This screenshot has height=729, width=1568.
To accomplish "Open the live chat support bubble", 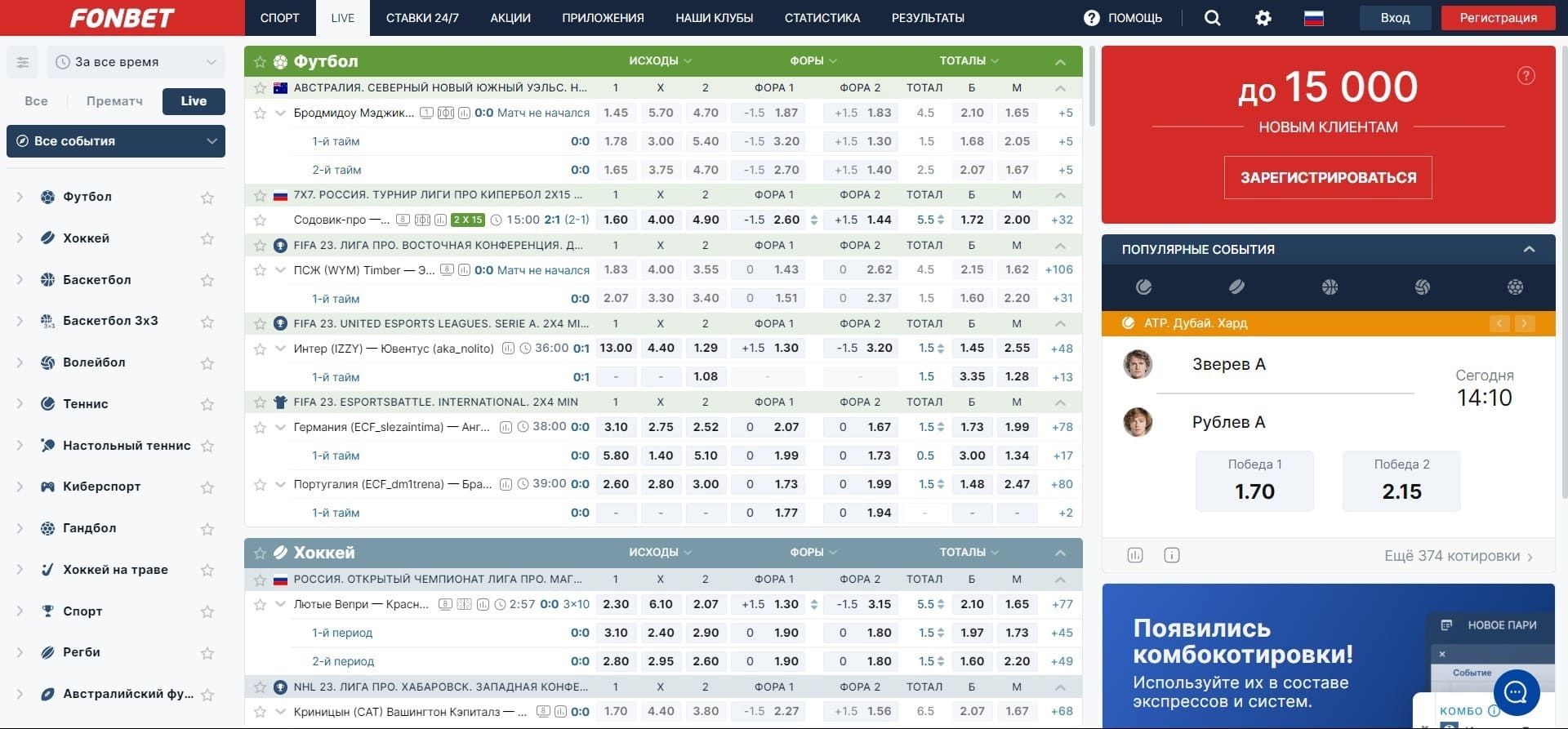I will [1516, 692].
